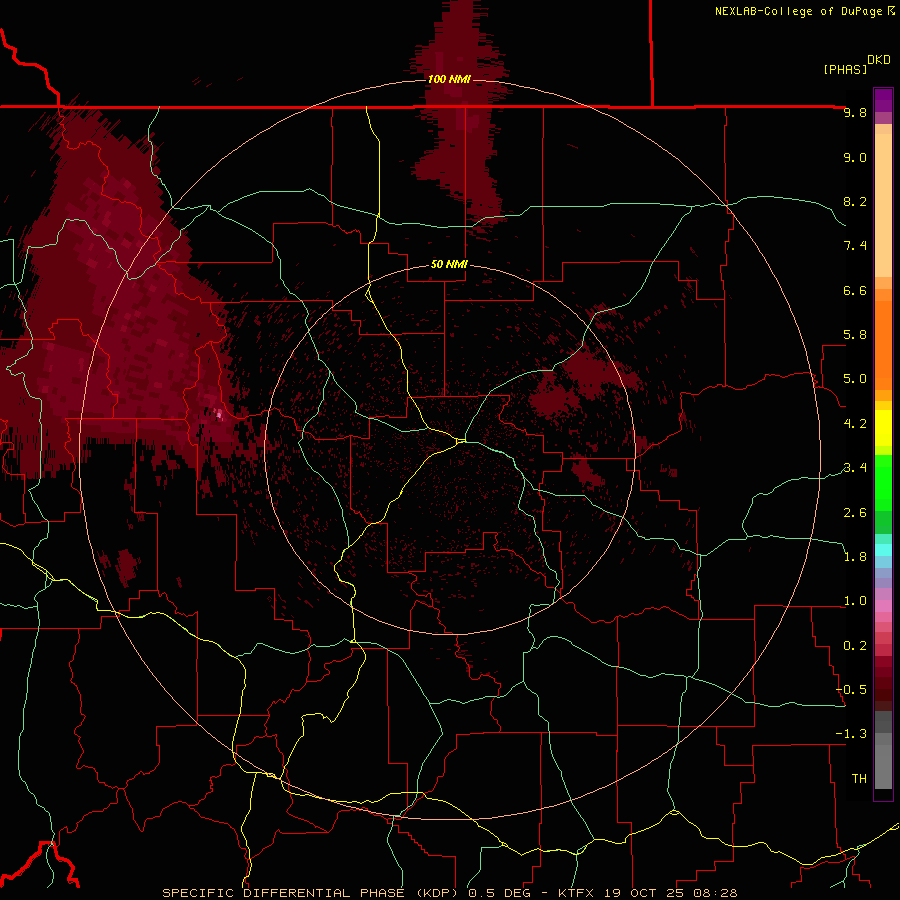
Task: Click the -0.5 value on the scale
Action: click(x=852, y=690)
